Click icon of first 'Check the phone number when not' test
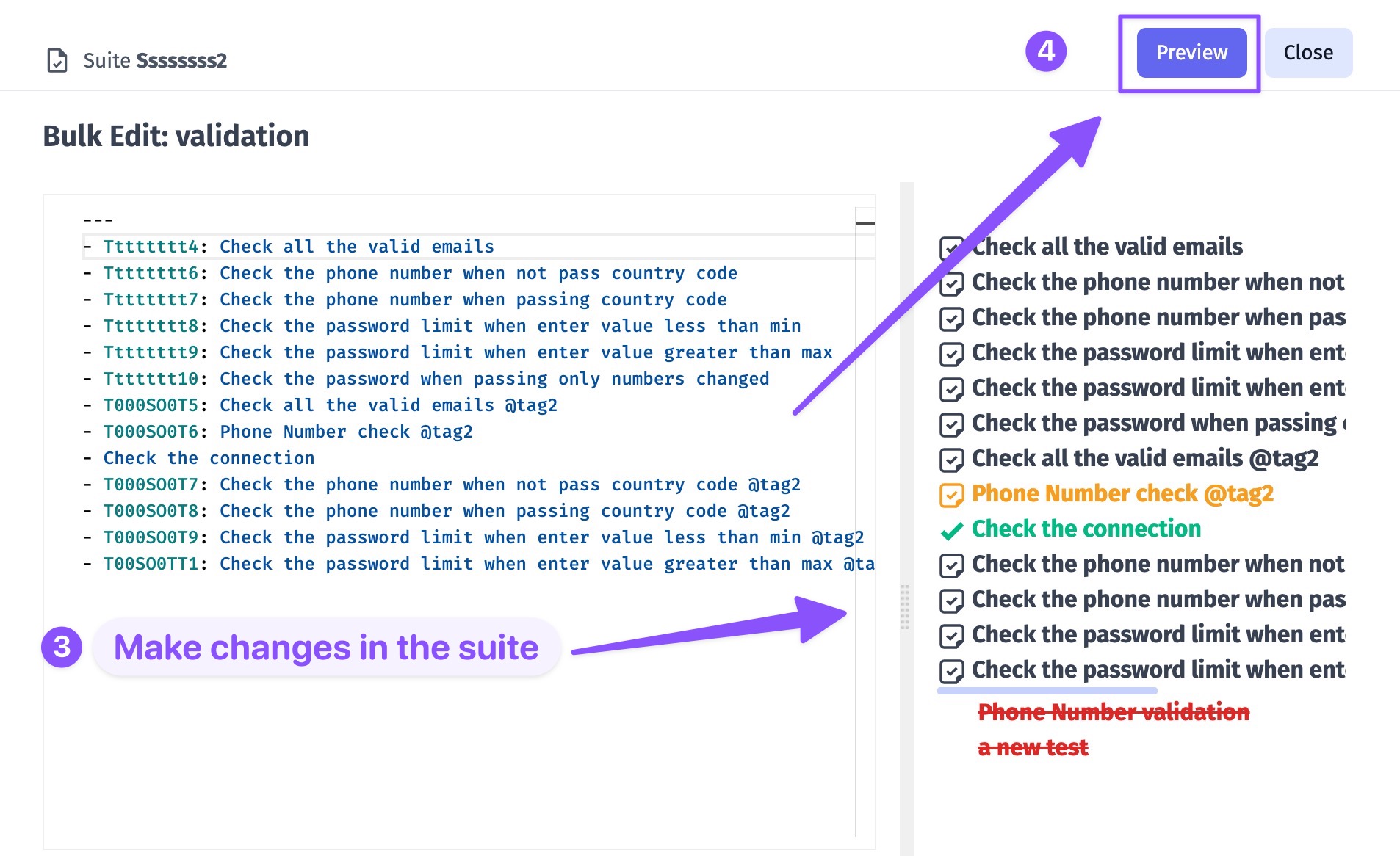Screen dimensions: 1400x856 (952, 284)
